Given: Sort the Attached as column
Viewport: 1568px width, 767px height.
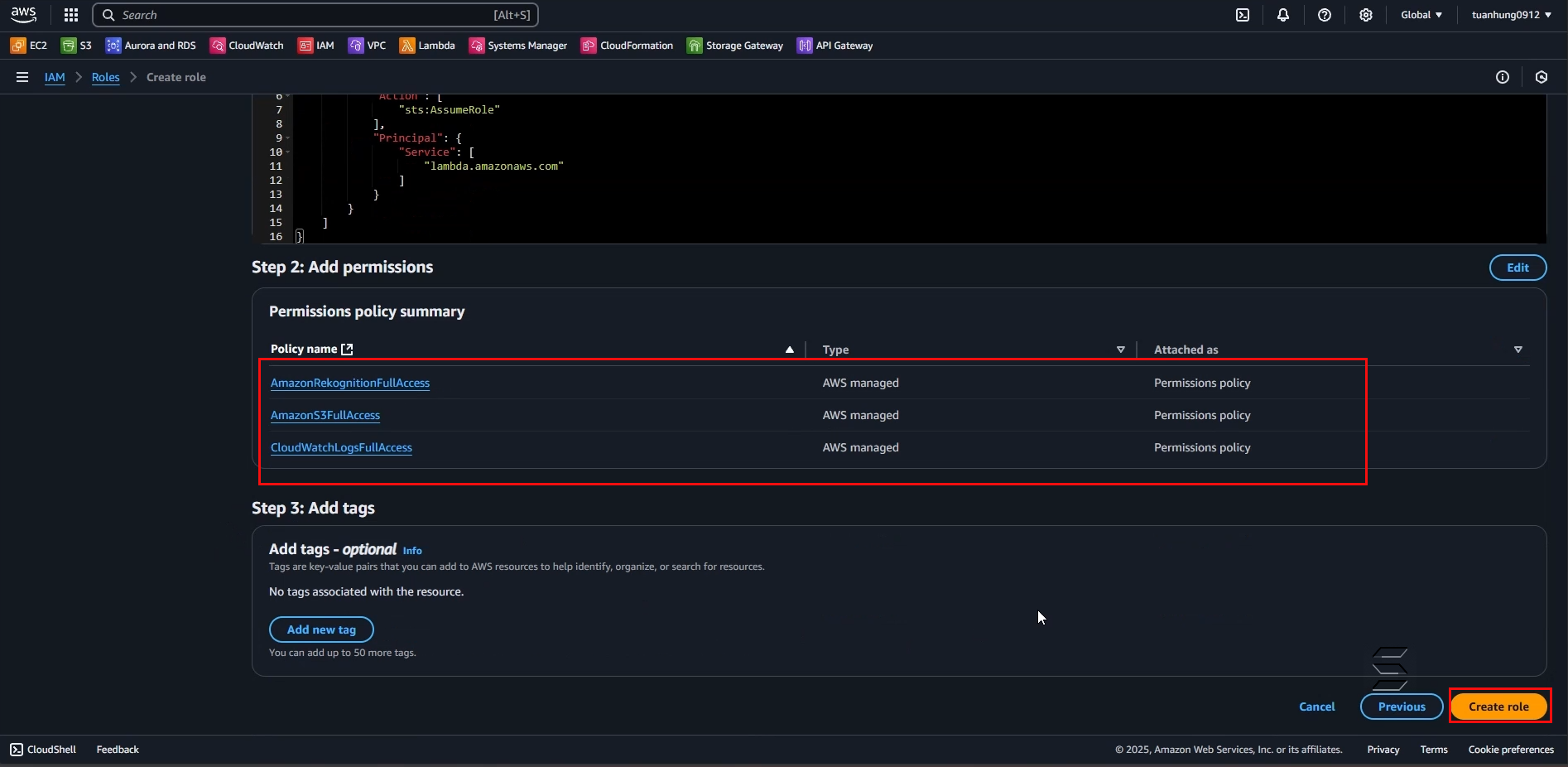Looking at the screenshot, I should pos(1518,350).
